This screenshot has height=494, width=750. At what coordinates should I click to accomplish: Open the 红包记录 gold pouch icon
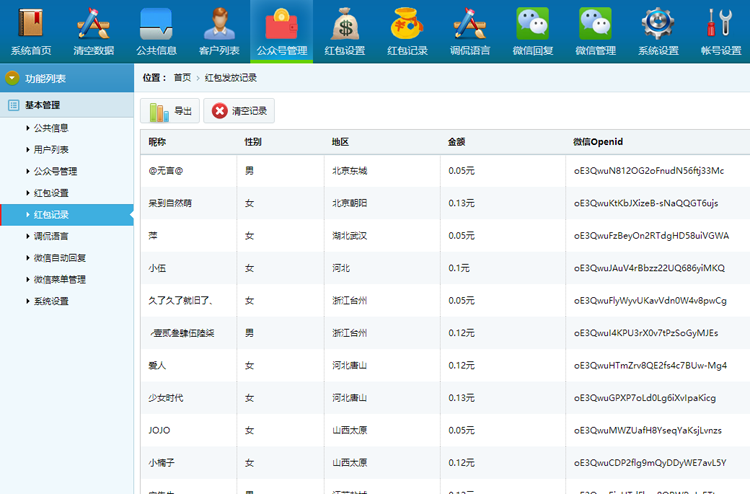407,23
